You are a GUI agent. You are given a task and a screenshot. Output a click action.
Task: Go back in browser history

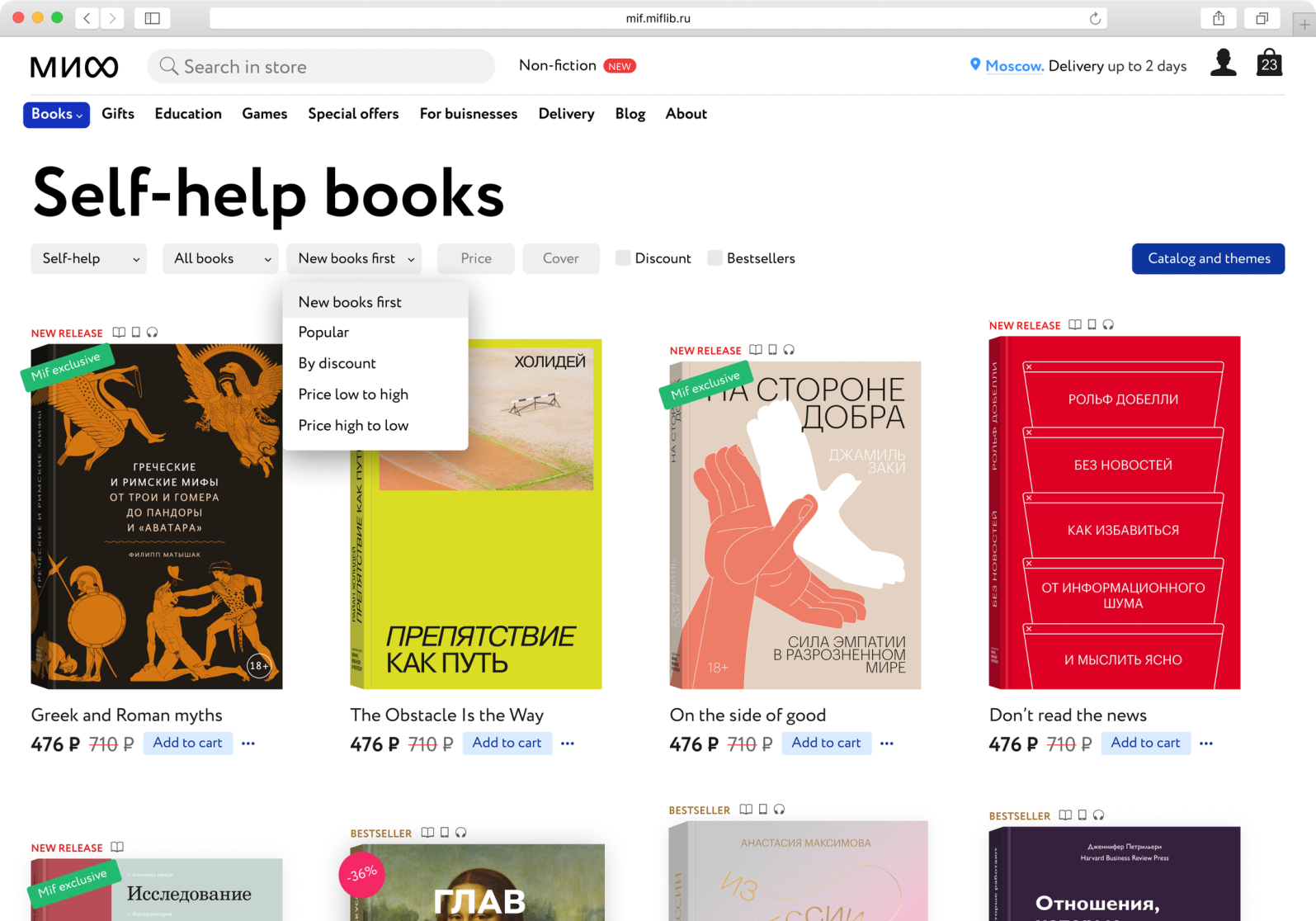(87, 18)
